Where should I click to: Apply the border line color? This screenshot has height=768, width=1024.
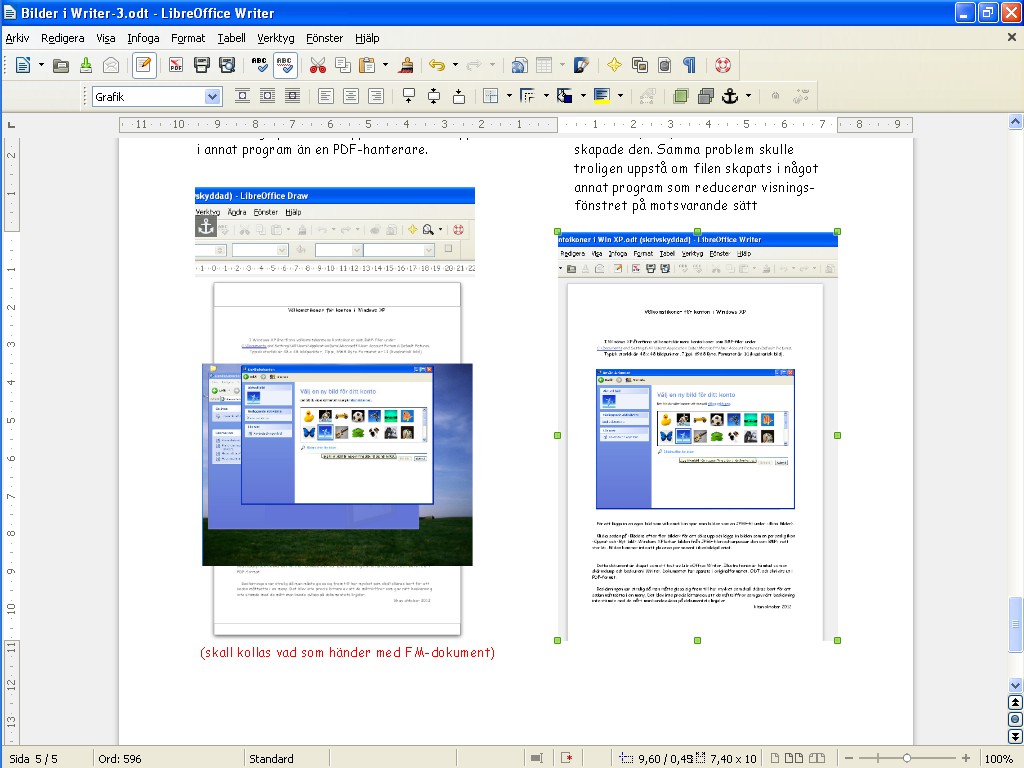tap(565, 97)
